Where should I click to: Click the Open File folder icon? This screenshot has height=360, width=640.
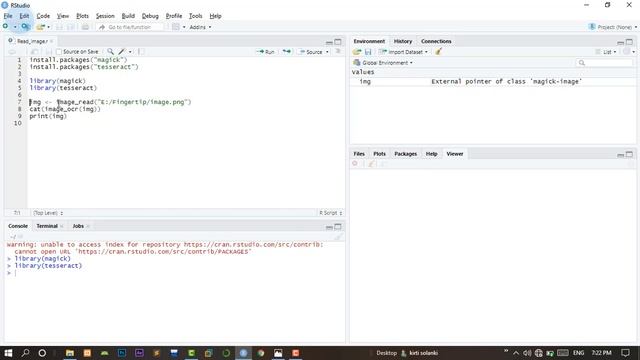[40, 27]
